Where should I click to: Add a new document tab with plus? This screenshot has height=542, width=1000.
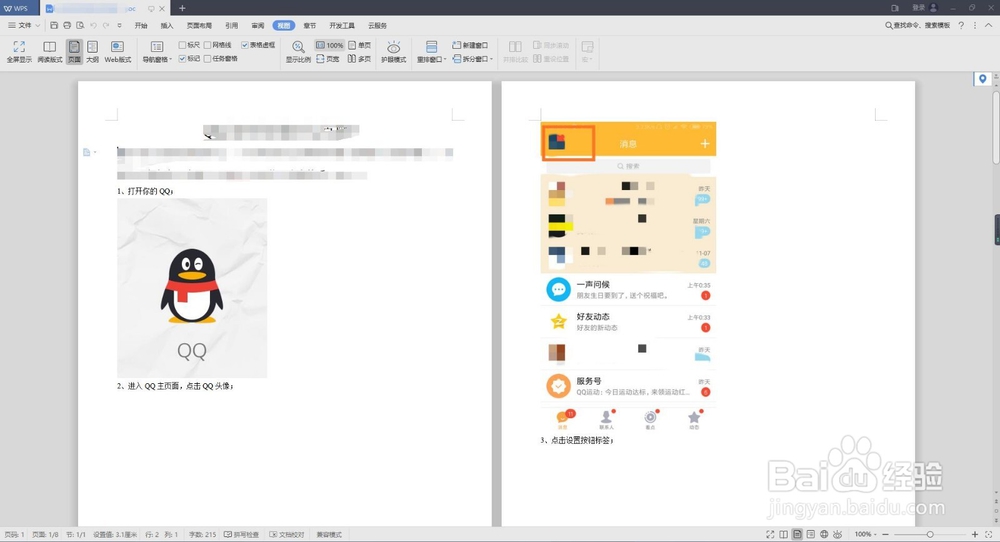click(182, 8)
